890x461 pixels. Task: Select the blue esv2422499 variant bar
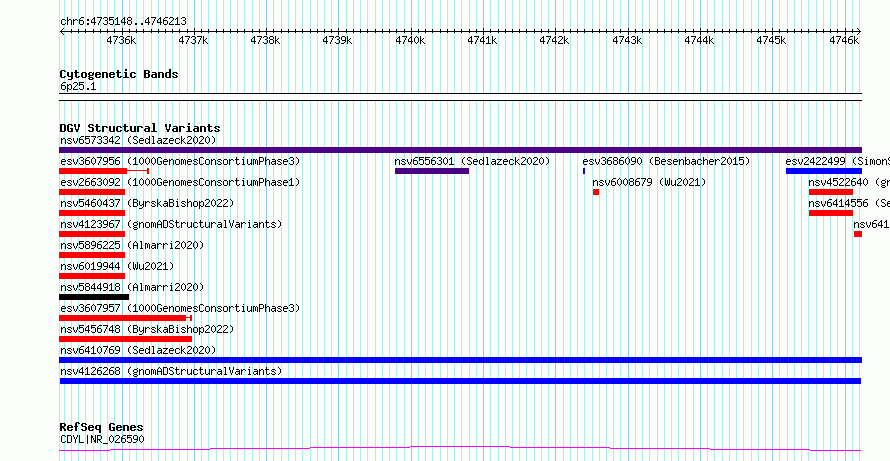(824, 171)
